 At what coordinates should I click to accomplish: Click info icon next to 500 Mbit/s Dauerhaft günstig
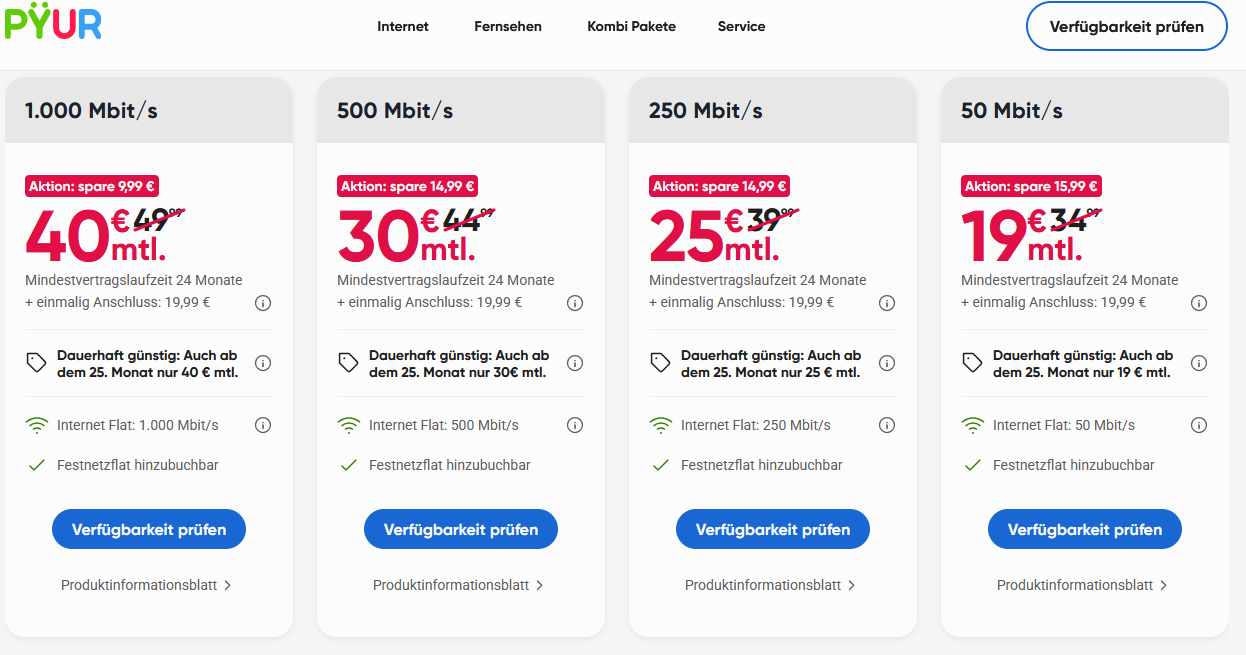pyautogui.click(x=575, y=363)
